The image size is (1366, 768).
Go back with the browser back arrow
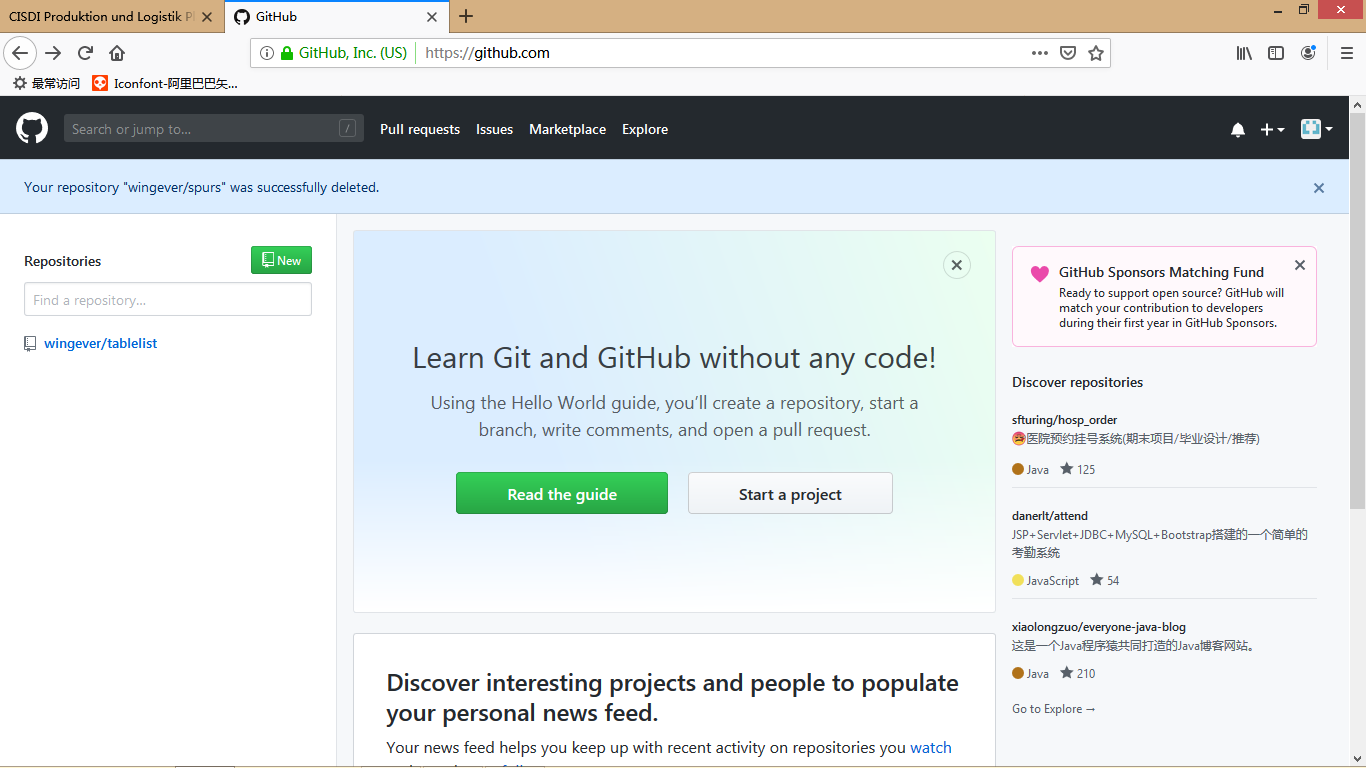(20, 53)
